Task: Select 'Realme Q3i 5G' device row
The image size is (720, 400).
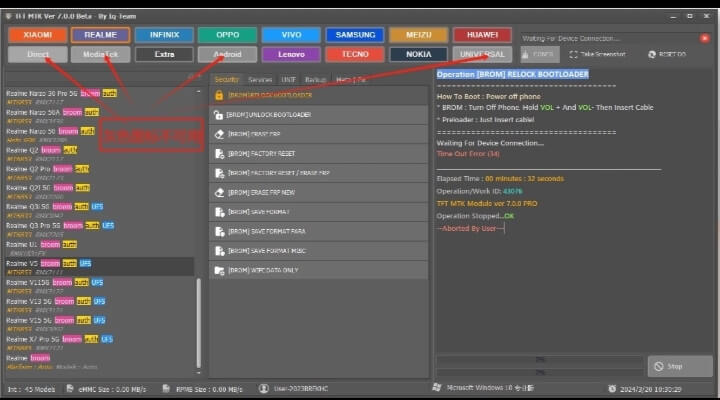Action: coord(100,210)
